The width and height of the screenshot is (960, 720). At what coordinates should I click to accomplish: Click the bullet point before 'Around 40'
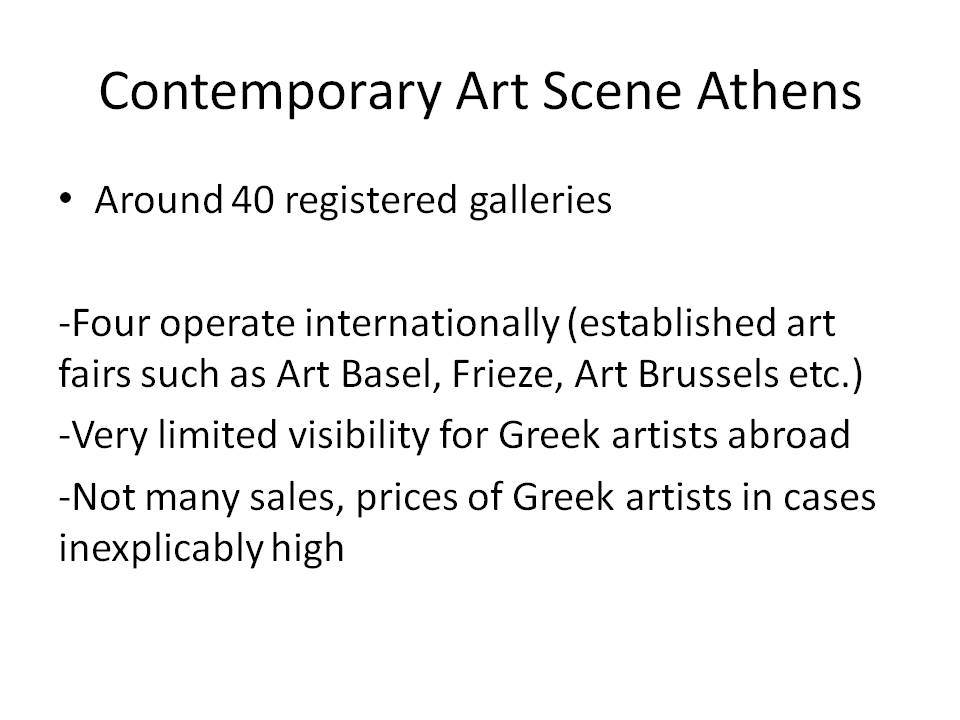pos(66,199)
